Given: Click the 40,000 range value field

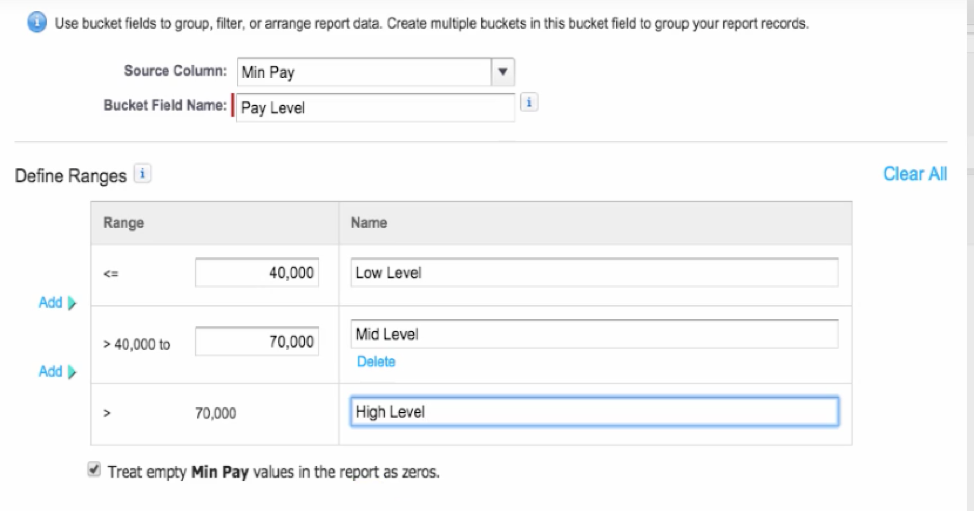Looking at the screenshot, I should pos(257,273).
